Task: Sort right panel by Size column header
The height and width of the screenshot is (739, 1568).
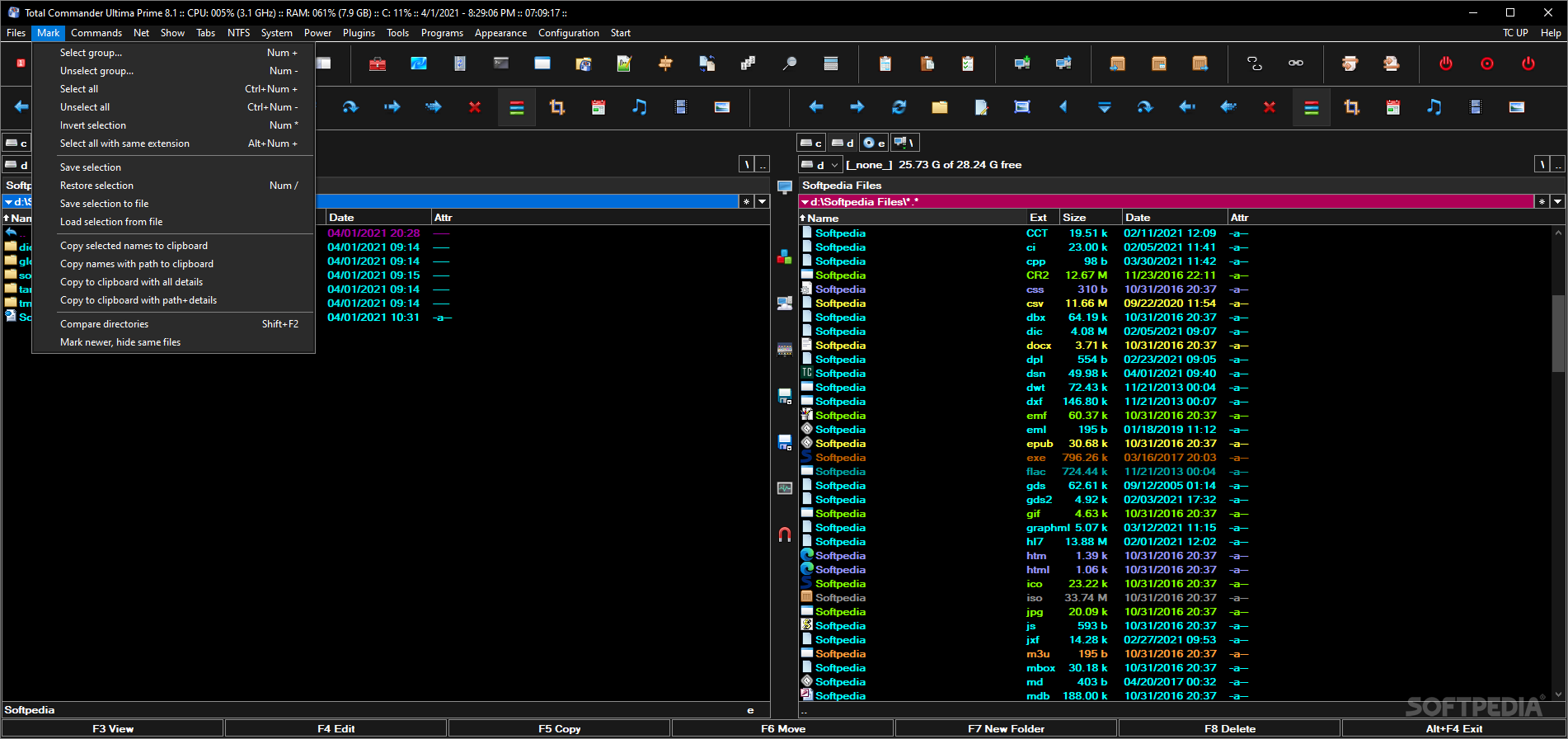Action: click(1090, 218)
